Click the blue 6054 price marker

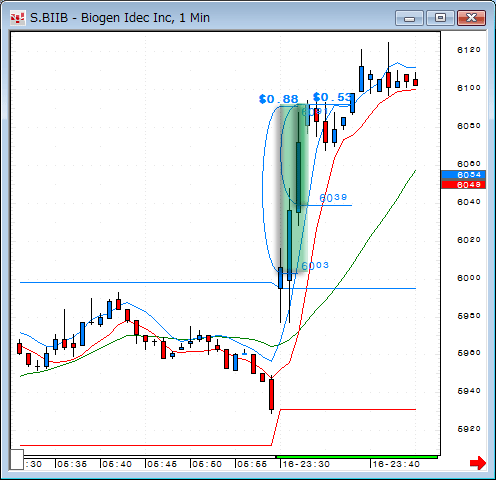463,175
